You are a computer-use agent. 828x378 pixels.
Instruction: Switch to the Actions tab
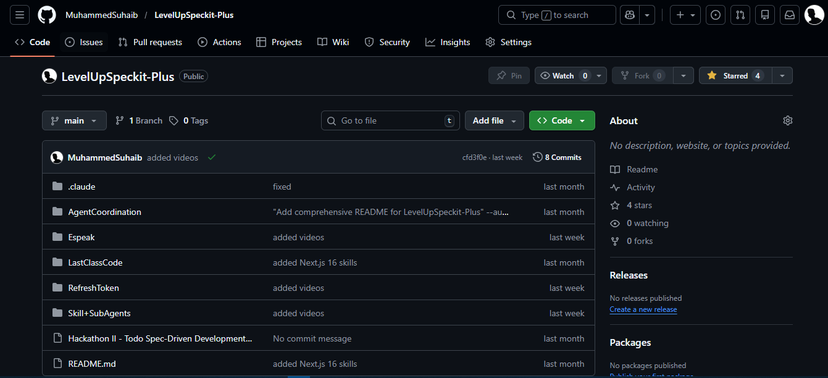219,42
